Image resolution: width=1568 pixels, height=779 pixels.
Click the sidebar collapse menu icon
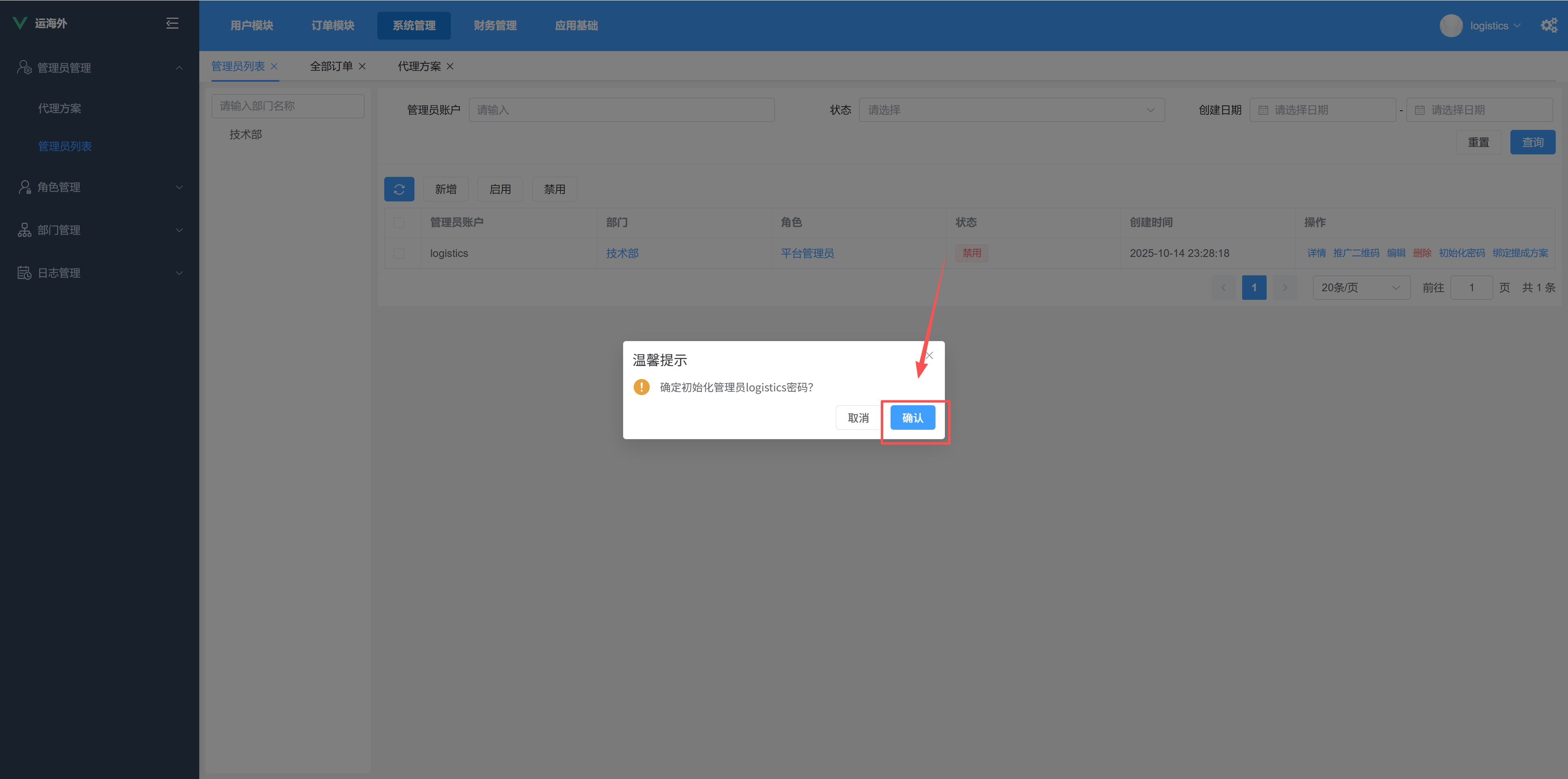tap(172, 23)
